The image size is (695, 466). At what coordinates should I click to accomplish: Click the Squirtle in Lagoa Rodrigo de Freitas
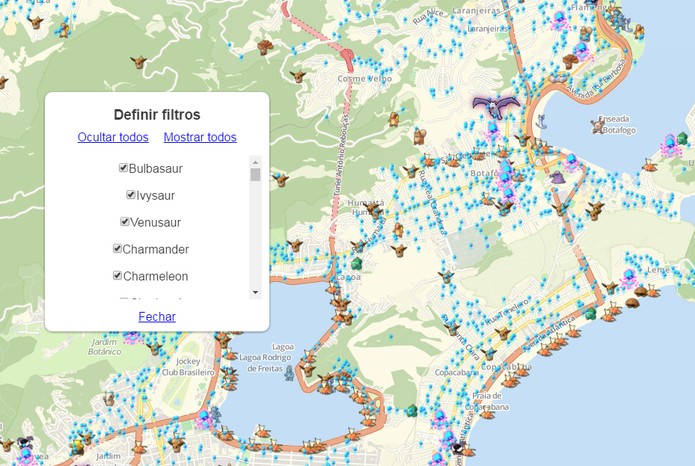pyautogui.click(x=289, y=373)
